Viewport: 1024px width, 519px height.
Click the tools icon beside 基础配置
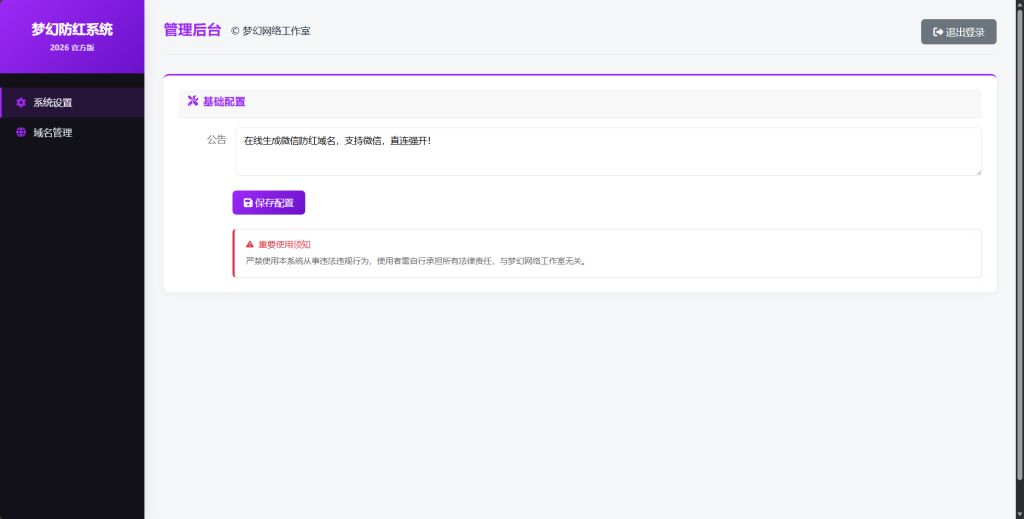(x=193, y=101)
